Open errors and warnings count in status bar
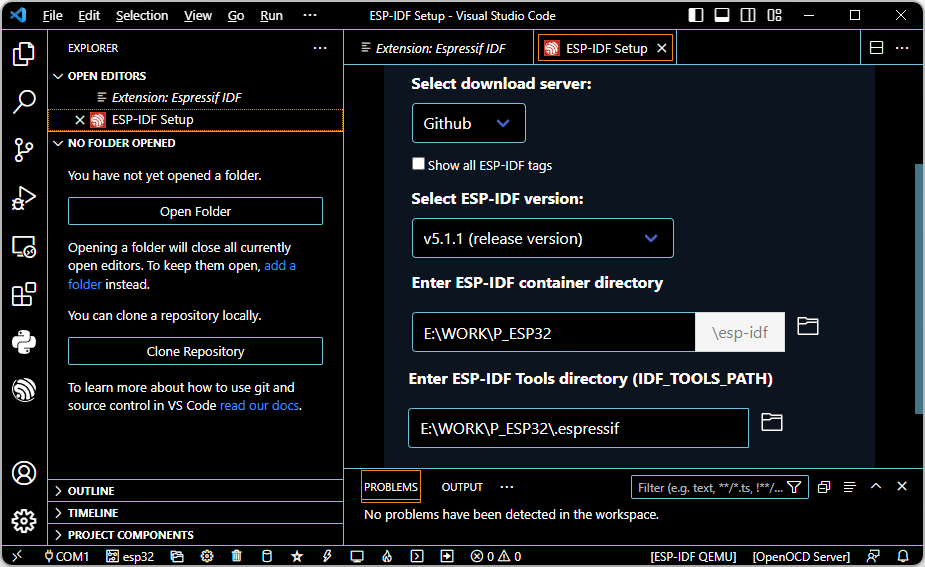The width and height of the screenshot is (925, 567). [x=496, y=556]
